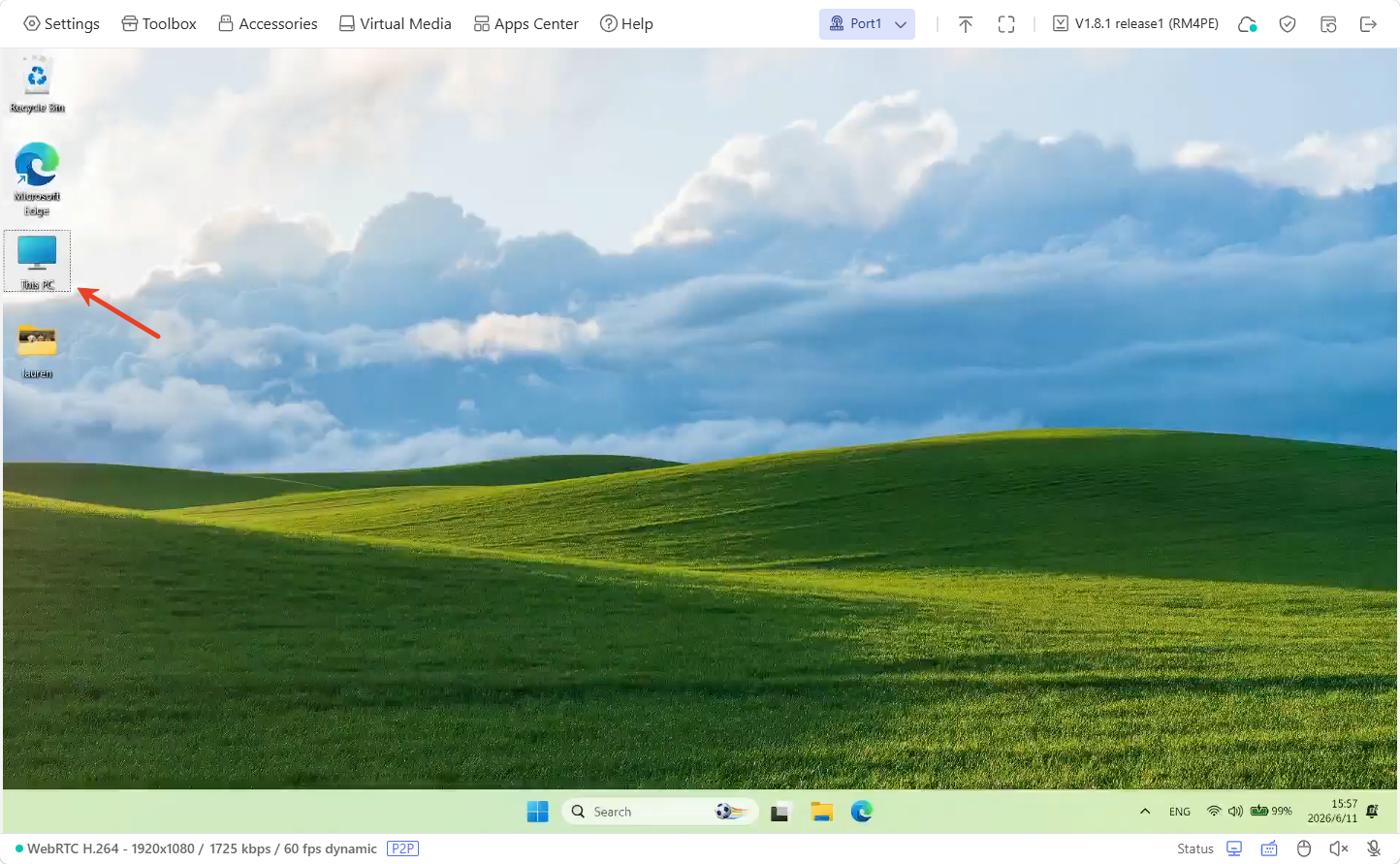Select the Microsoft Edge desktop shortcut

click(37, 179)
